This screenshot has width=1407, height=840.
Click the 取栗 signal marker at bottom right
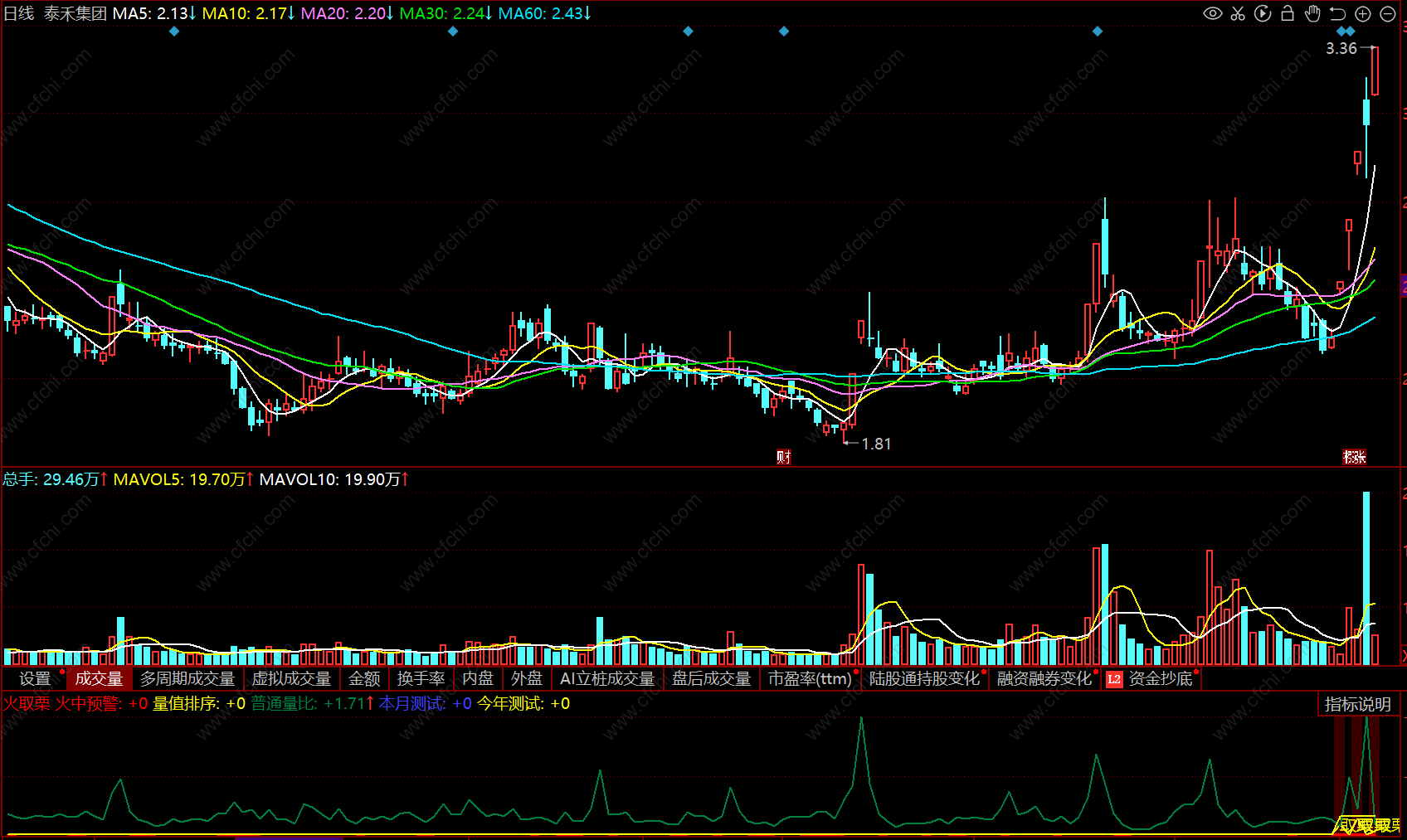tap(1367, 825)
